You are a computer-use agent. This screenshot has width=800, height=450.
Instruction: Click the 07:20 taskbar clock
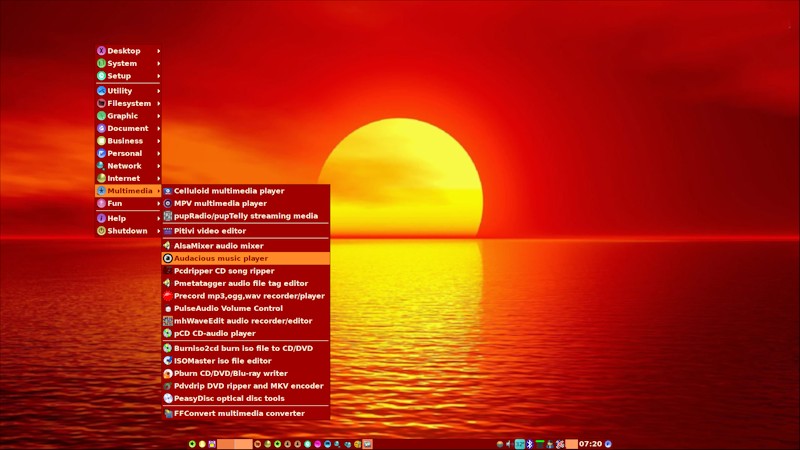coord(590,444)
